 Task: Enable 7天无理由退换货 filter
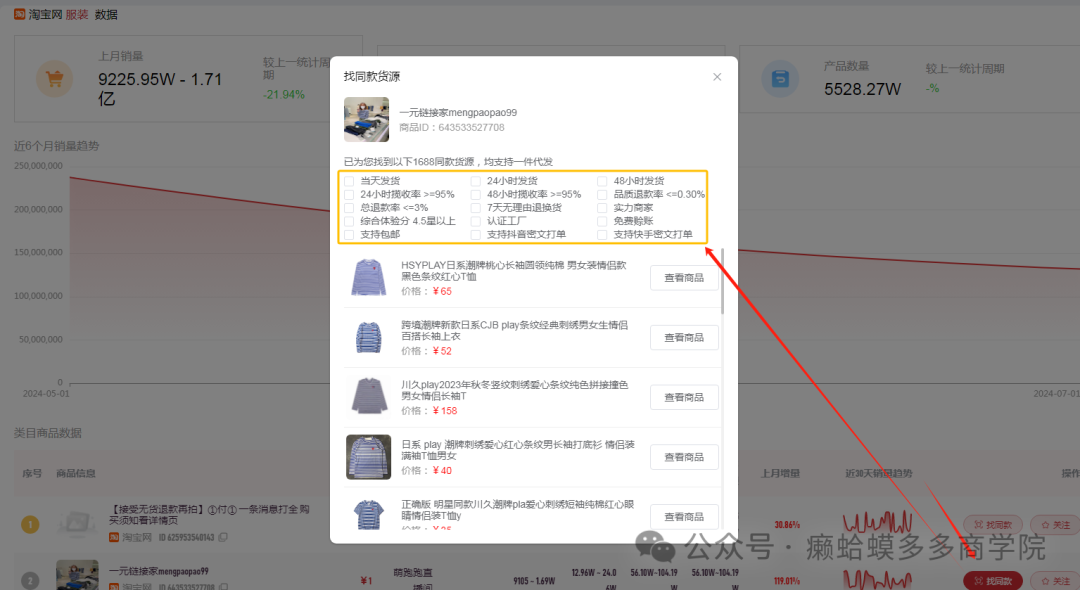pyautogui.click(x=475, y=208)
